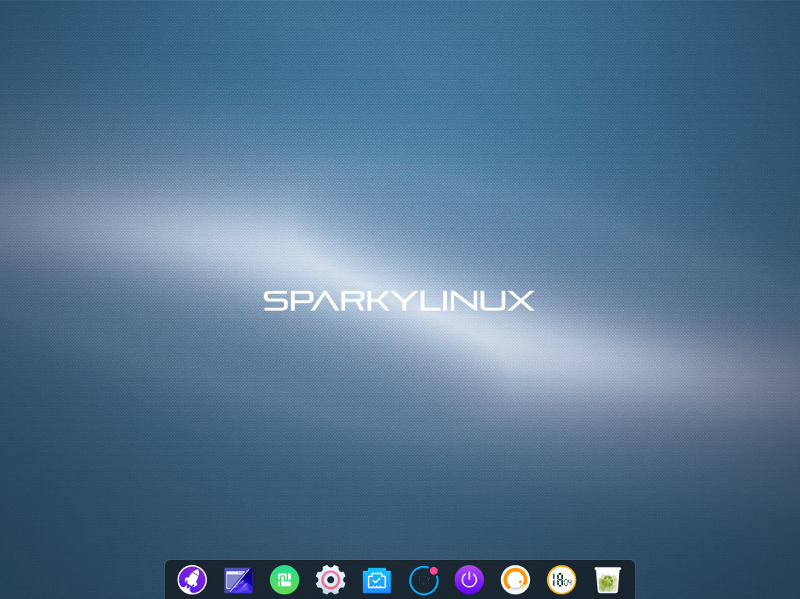Open the gear Control Center icon
Viewport: 800px width, 599px height.
click(331, 580)
